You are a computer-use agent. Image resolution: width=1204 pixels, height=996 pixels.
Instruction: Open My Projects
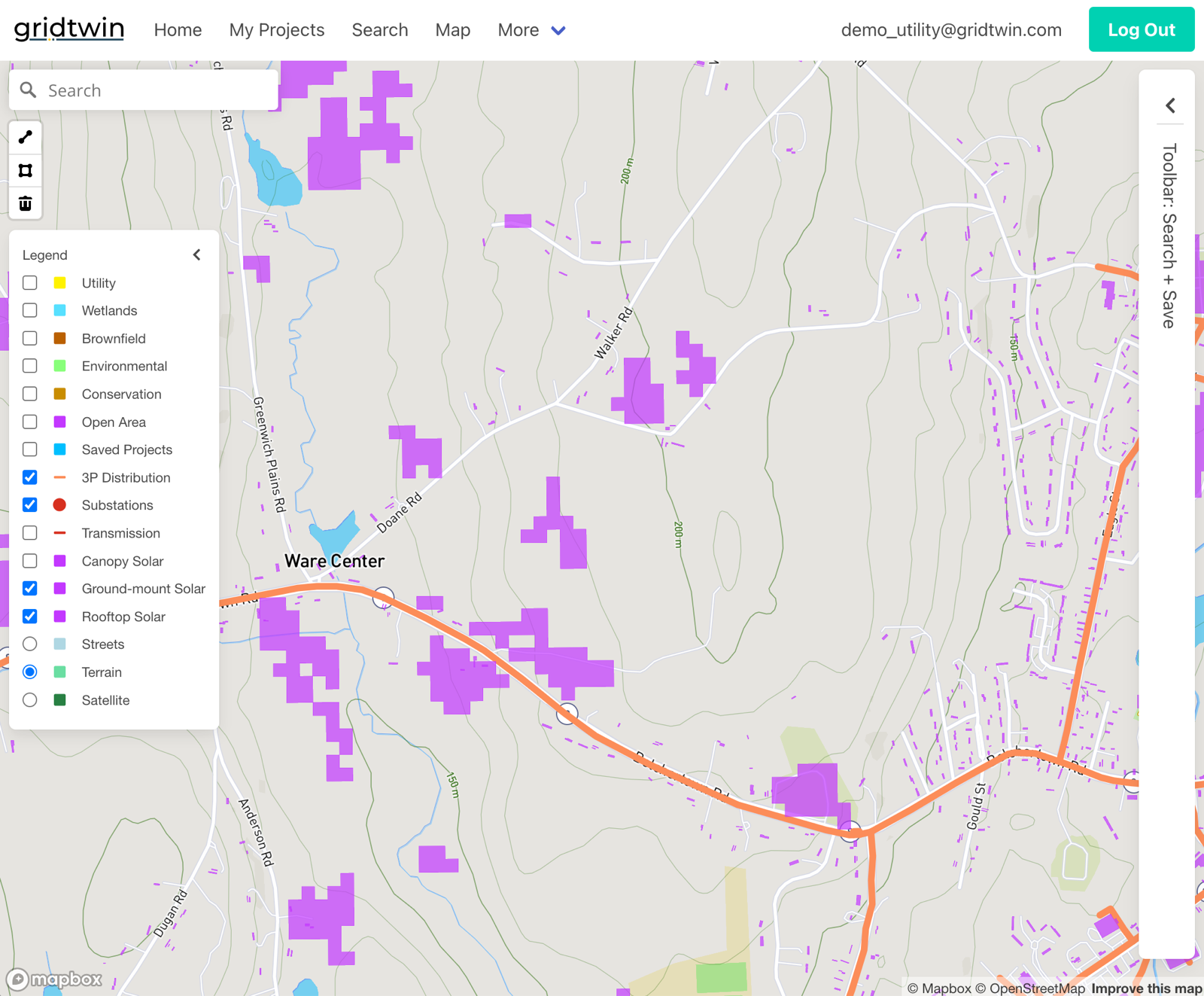click(x=277, y=30)
